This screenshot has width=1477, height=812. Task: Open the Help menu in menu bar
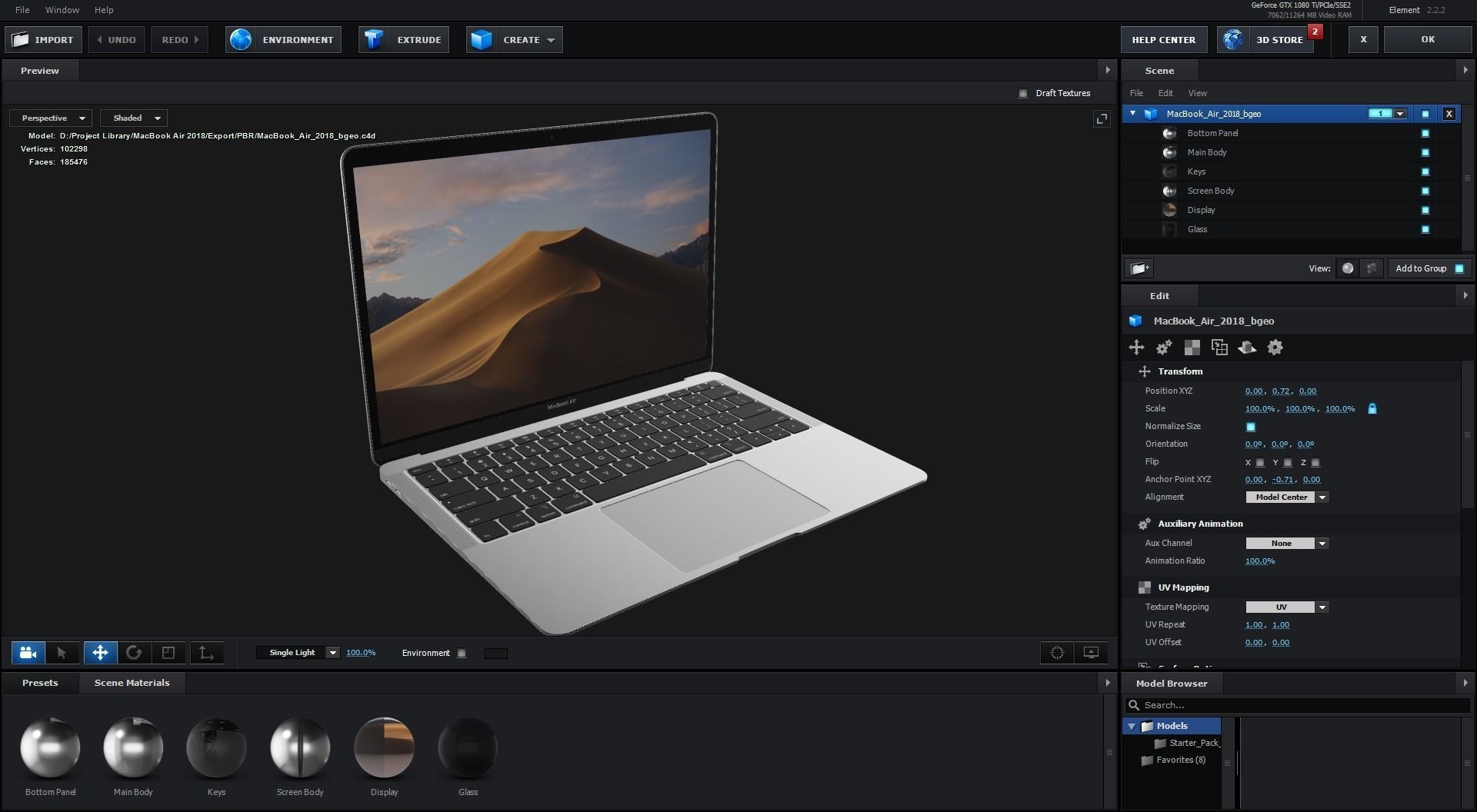point(104,10)
